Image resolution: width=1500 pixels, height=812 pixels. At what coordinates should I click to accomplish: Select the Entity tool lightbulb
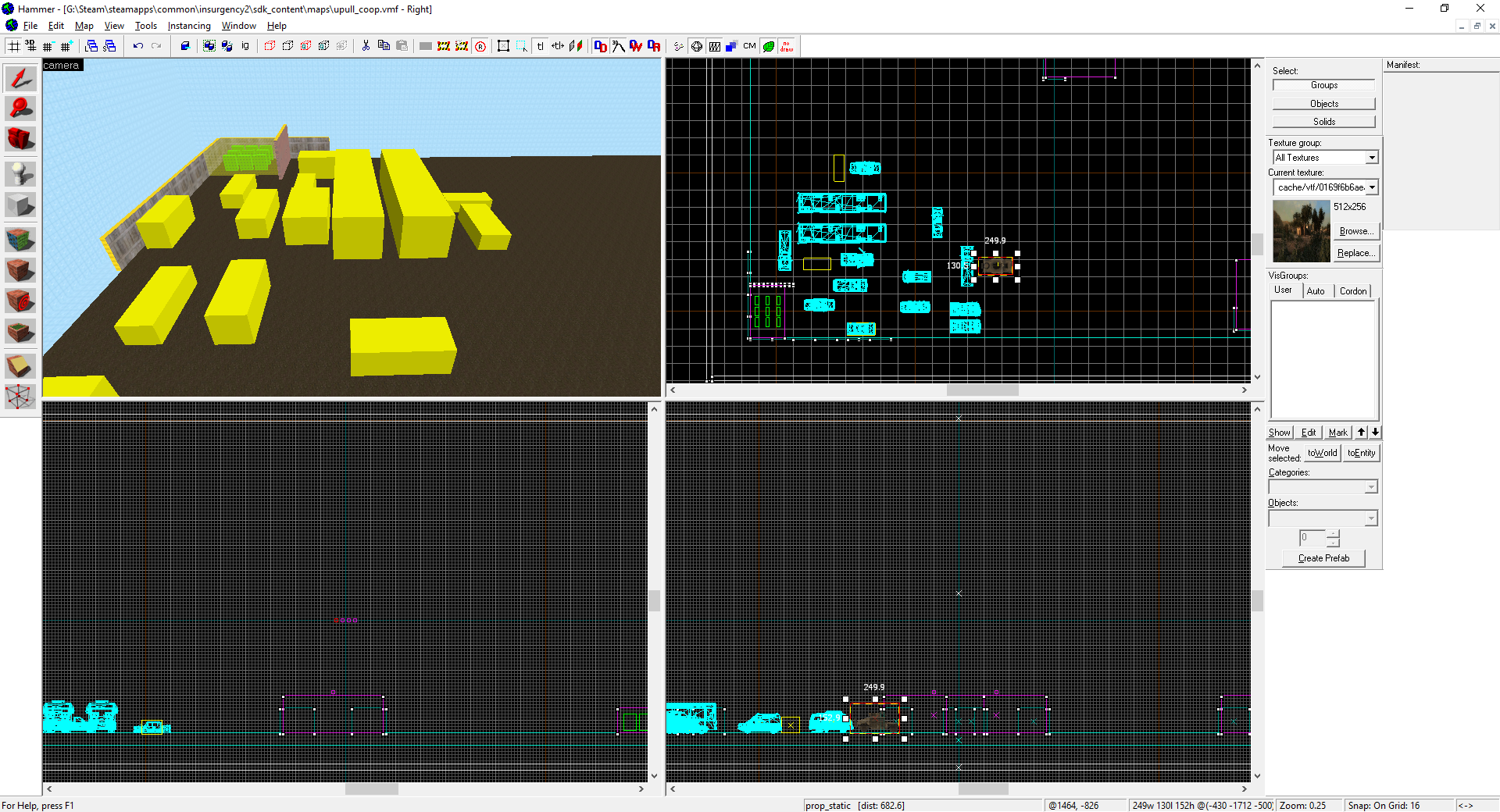coord(20,173)
